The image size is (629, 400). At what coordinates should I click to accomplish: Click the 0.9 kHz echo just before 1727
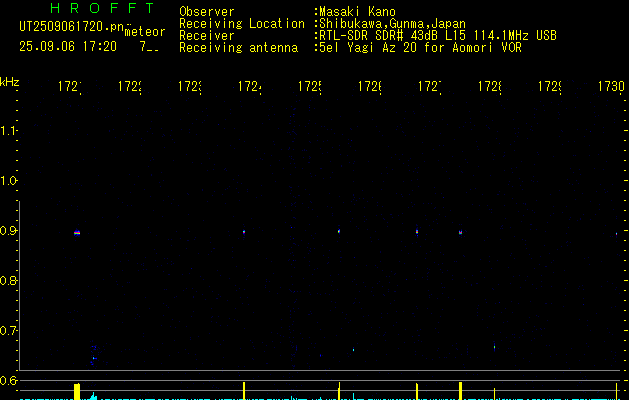(x=417, y=231)
